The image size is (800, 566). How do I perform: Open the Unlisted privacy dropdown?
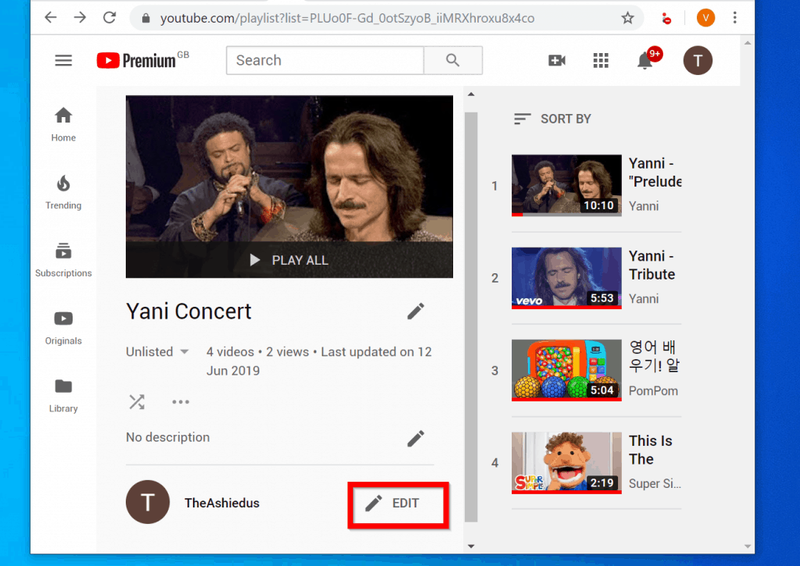158,352
